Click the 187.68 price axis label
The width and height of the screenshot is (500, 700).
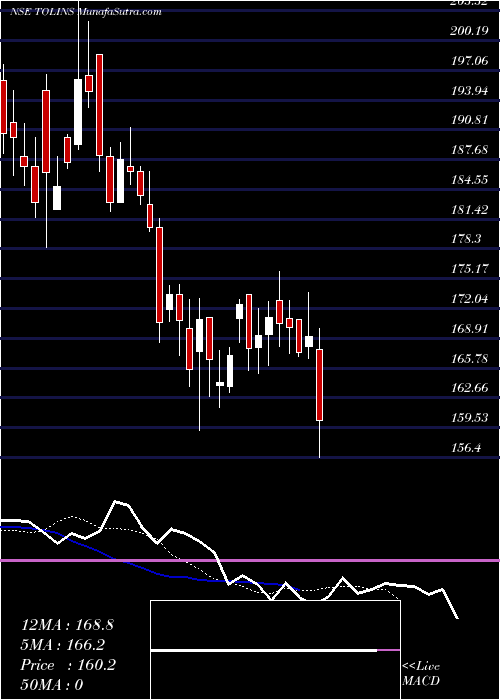pos(470,150)
